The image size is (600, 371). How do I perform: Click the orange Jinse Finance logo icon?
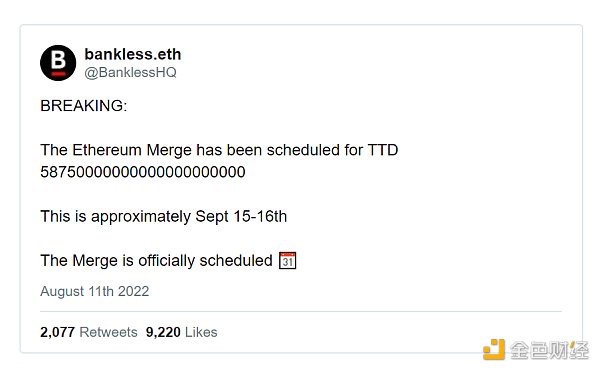pyautogui.click(x=494, y=349)
